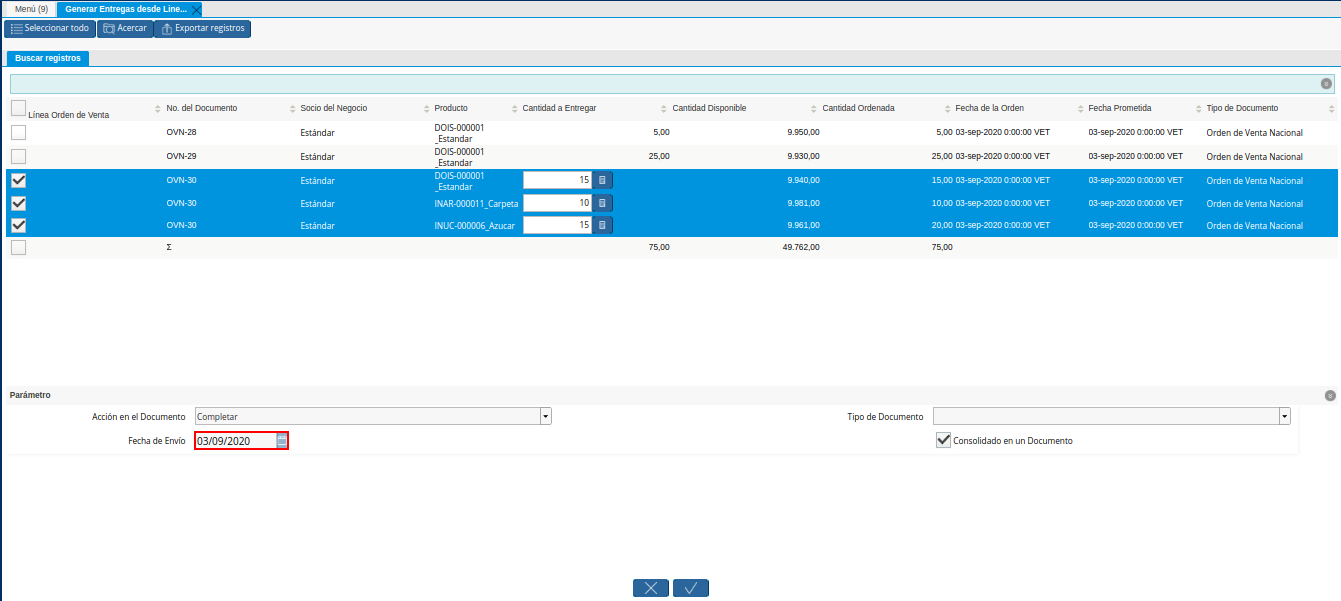Image resolution: width=1341 pixels, height=601 pixels.
Task: Open calculator for the INUC-000006_Azucar quantity
Action: click(602, 225)
